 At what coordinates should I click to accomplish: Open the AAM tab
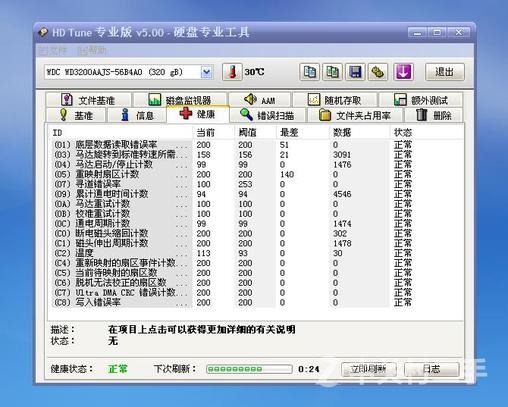tap(260, 100)
